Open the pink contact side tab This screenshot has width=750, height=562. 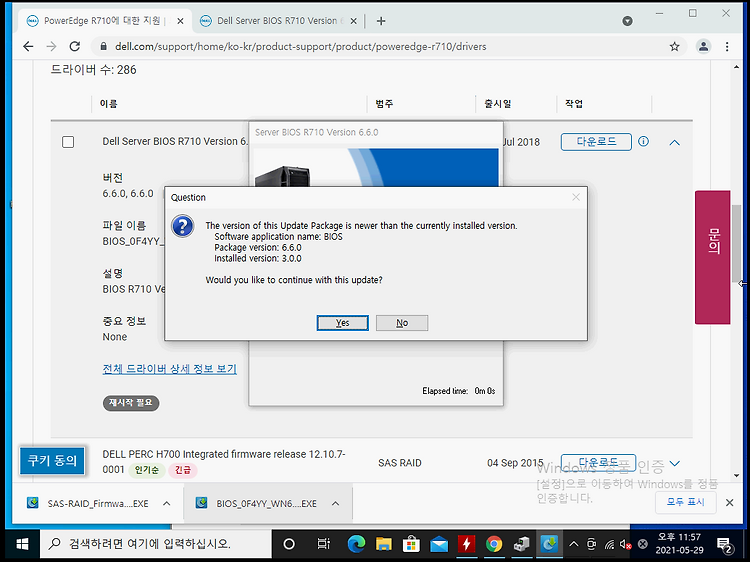pos(713,257)
